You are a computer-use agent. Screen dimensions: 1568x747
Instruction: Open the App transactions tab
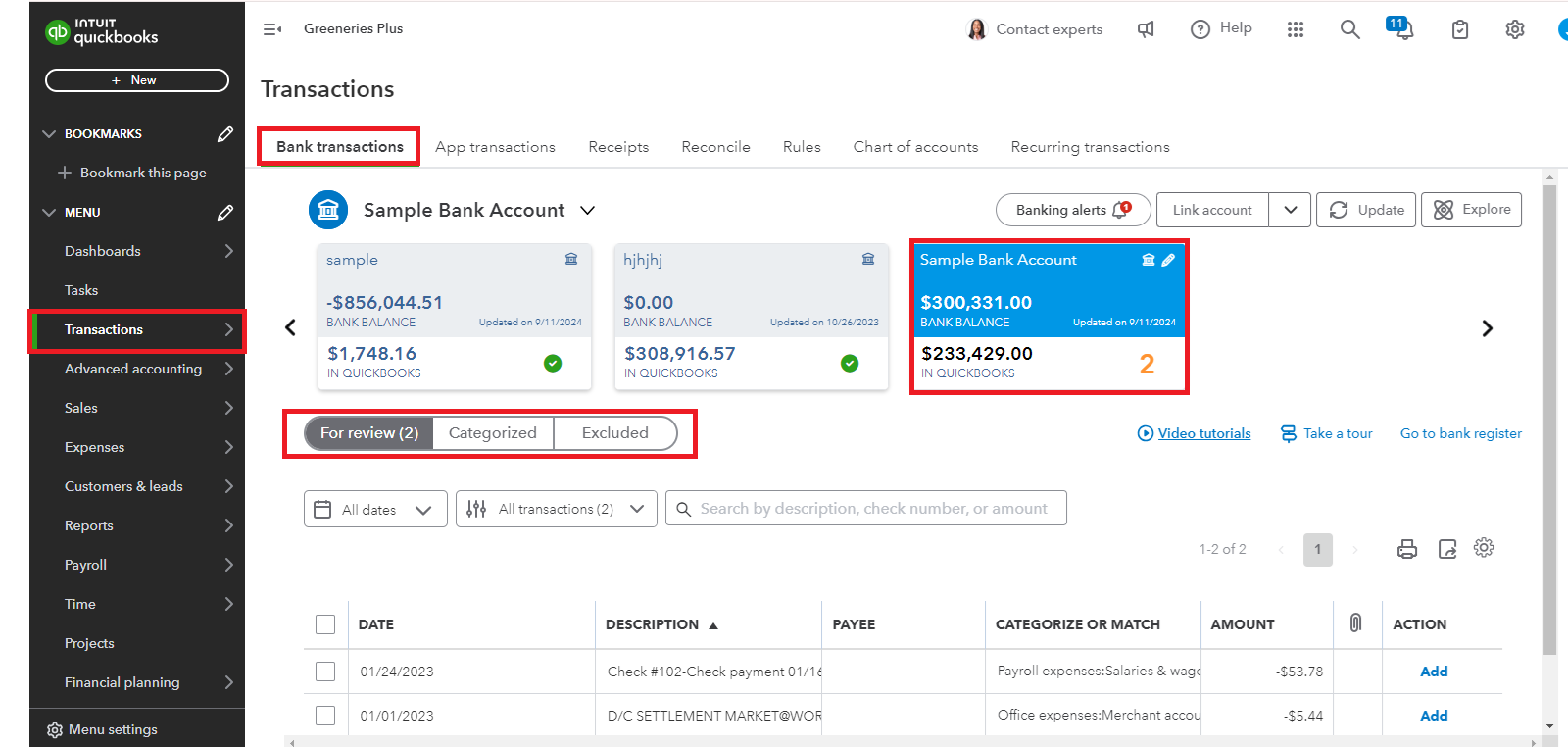pos(495,147)
